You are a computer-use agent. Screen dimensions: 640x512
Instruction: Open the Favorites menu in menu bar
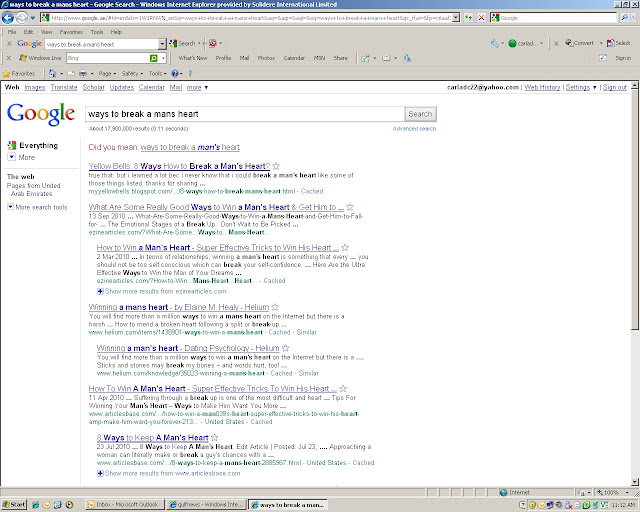click(x=71, y=32)
